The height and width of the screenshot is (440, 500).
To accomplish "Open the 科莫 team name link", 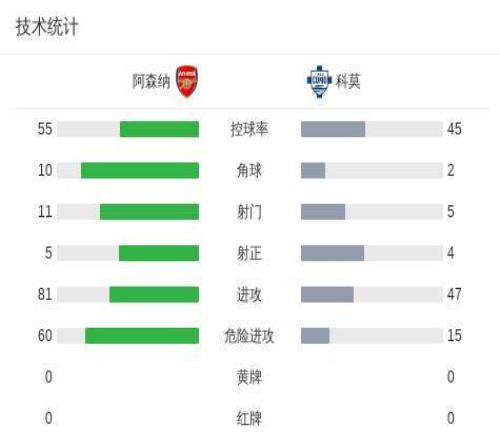I will pyautogui.click(x=348, y=81).
